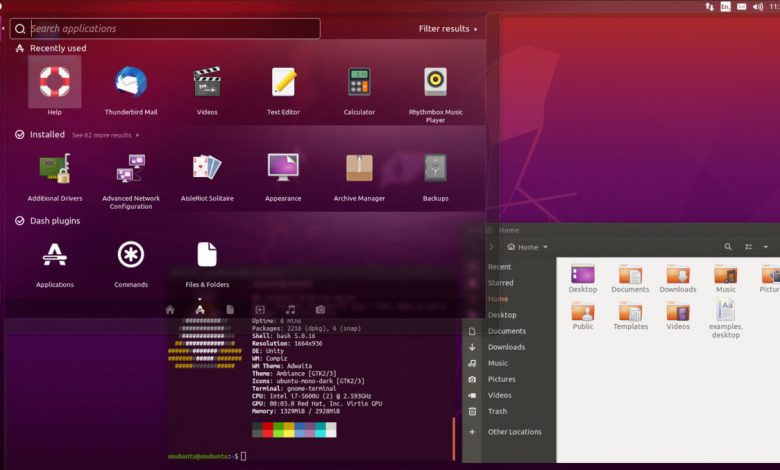Open the Backups application

(x=435, y=168)
